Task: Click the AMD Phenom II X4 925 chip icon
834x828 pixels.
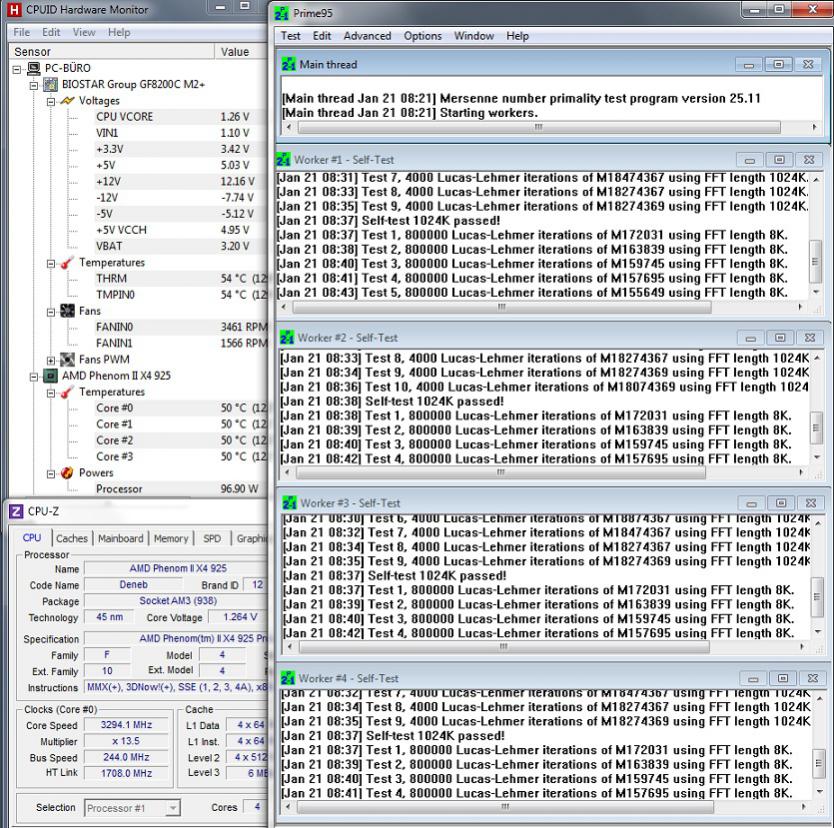Action: point(51,375)
